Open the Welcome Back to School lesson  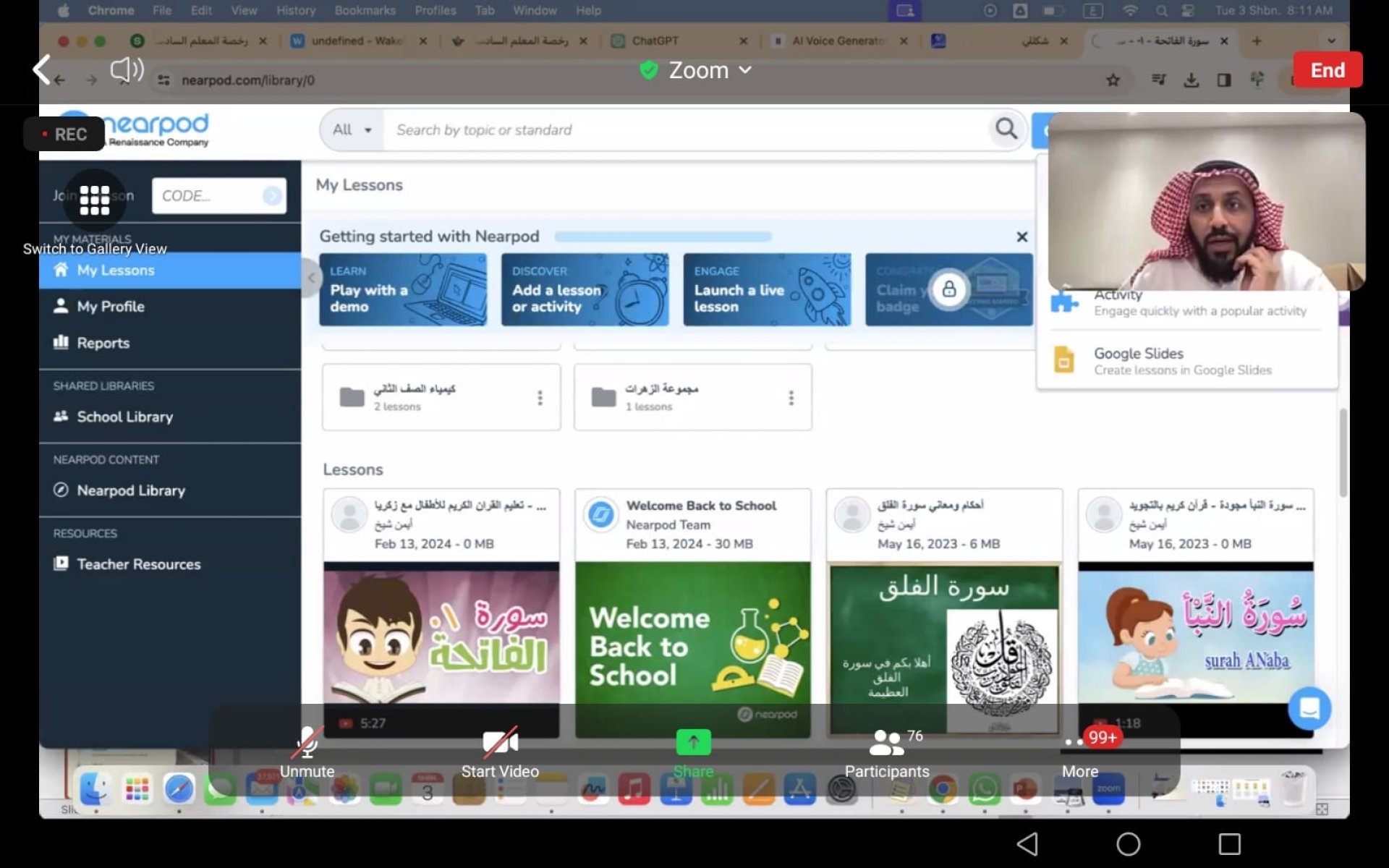coord(693,649)
